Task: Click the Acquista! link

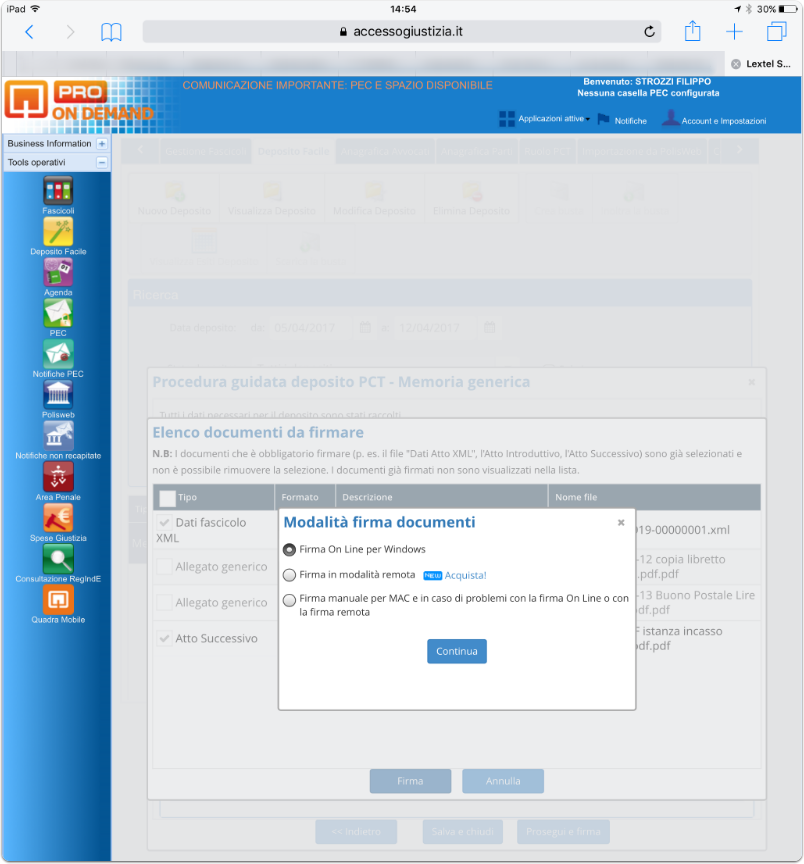Action: [465, 575]
